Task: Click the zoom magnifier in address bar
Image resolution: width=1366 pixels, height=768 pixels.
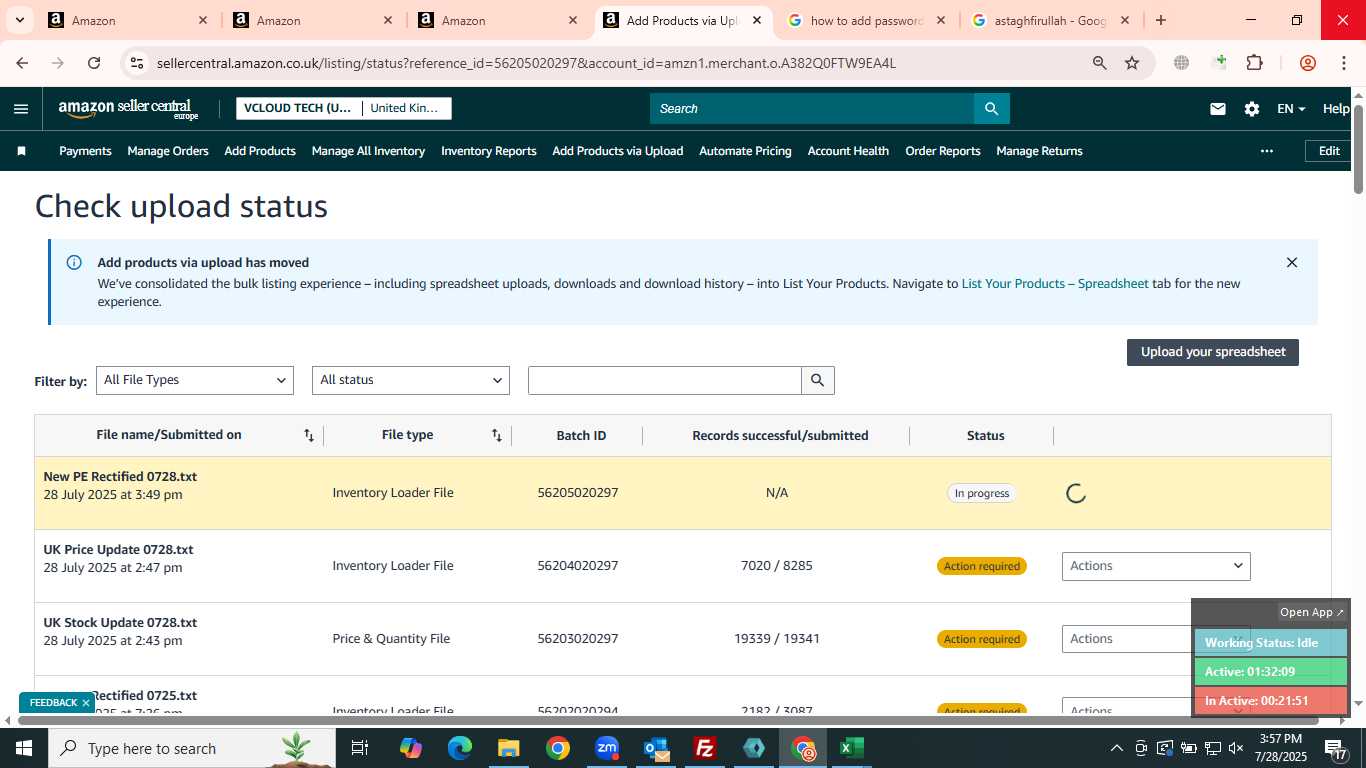Action: [1100, 63]
